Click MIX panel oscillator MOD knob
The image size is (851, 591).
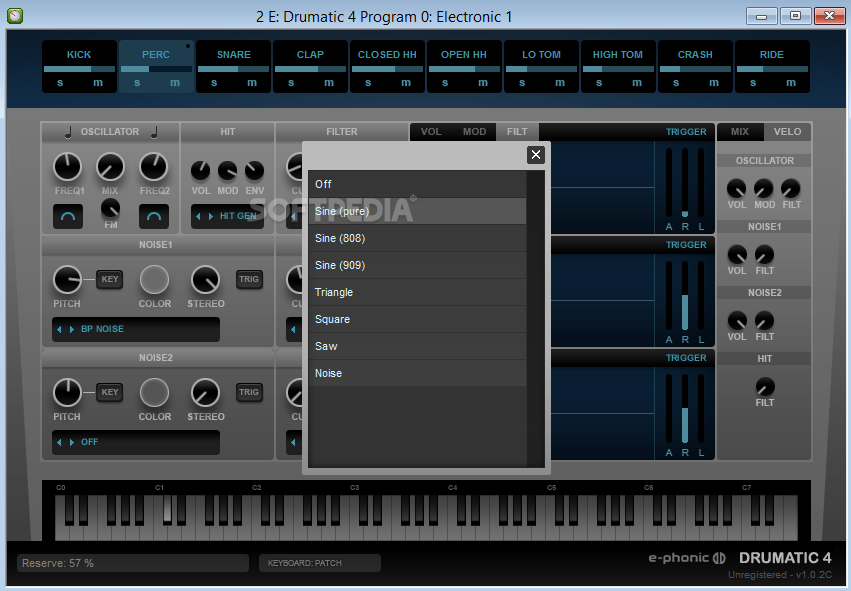click(764, 188)
